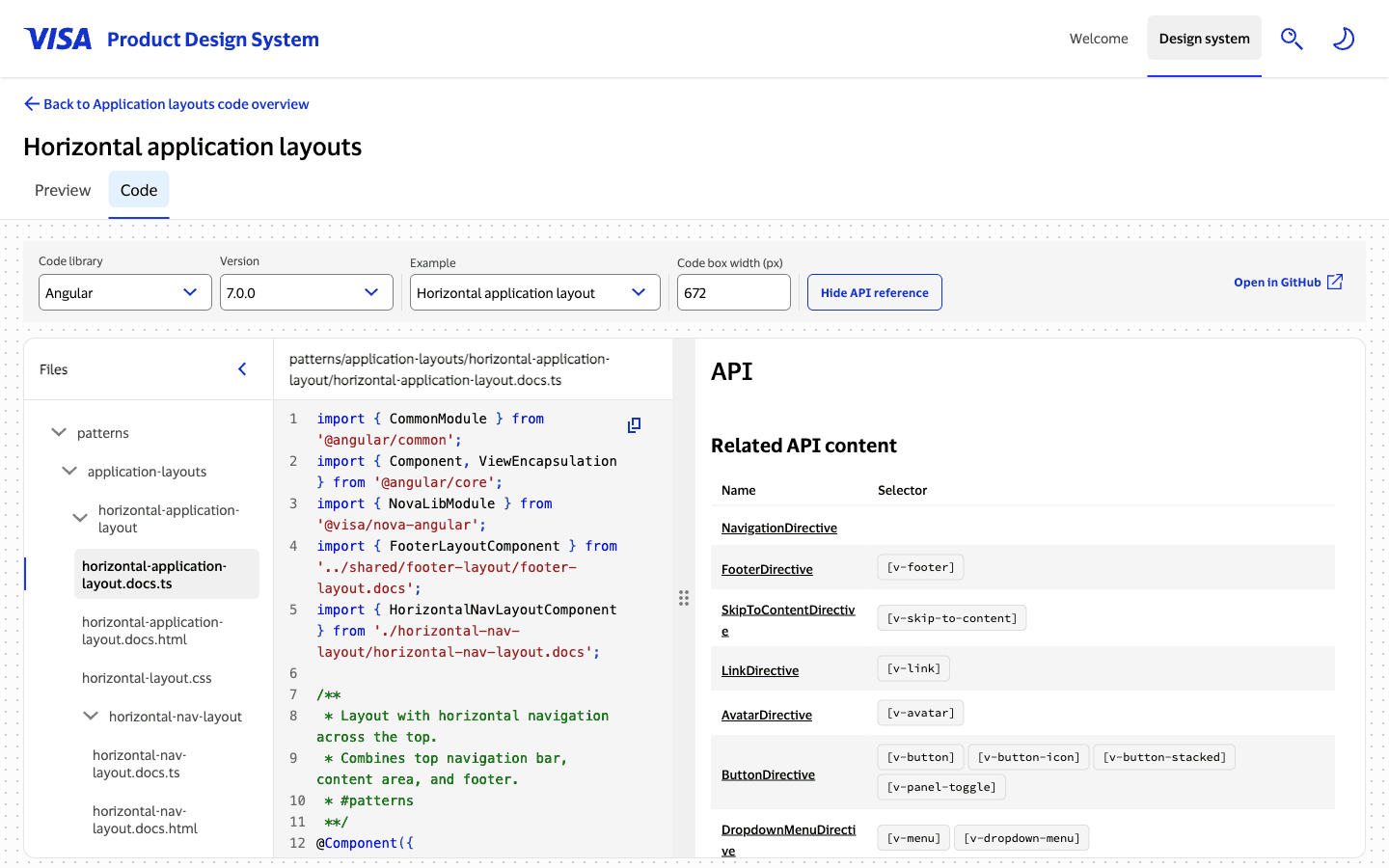1389x868 pixels.
Task: Click the Name column header
Action: point(739,490)
